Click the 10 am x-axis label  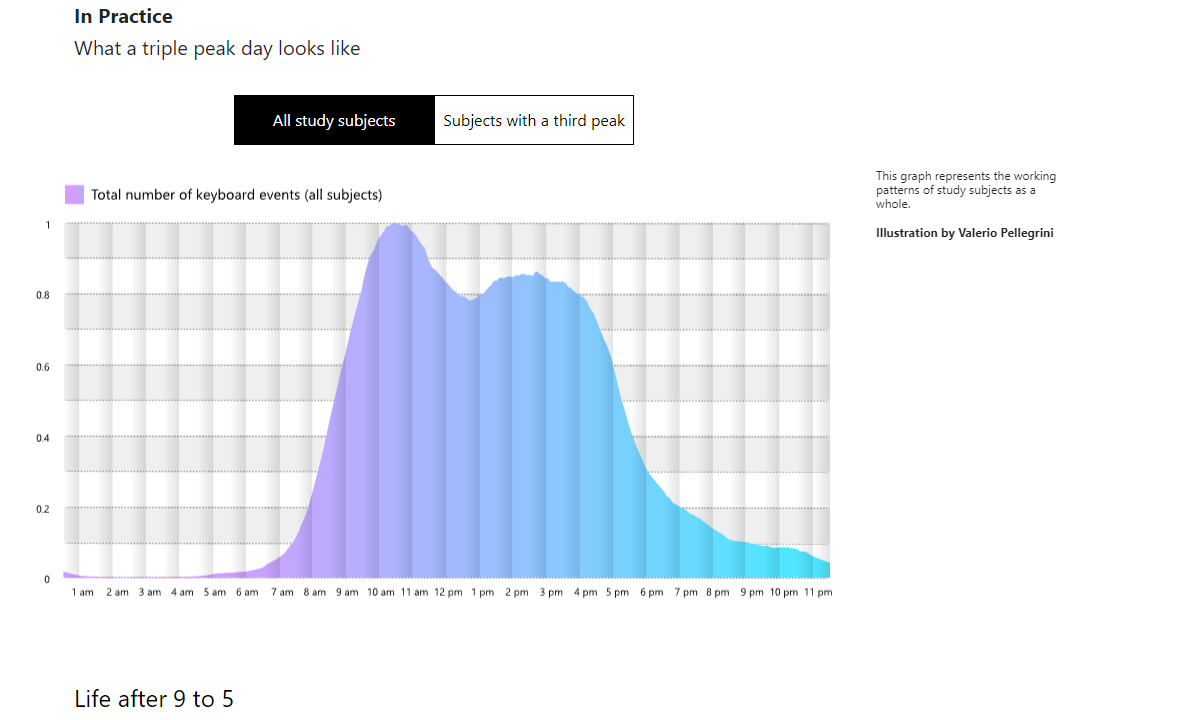380,592
